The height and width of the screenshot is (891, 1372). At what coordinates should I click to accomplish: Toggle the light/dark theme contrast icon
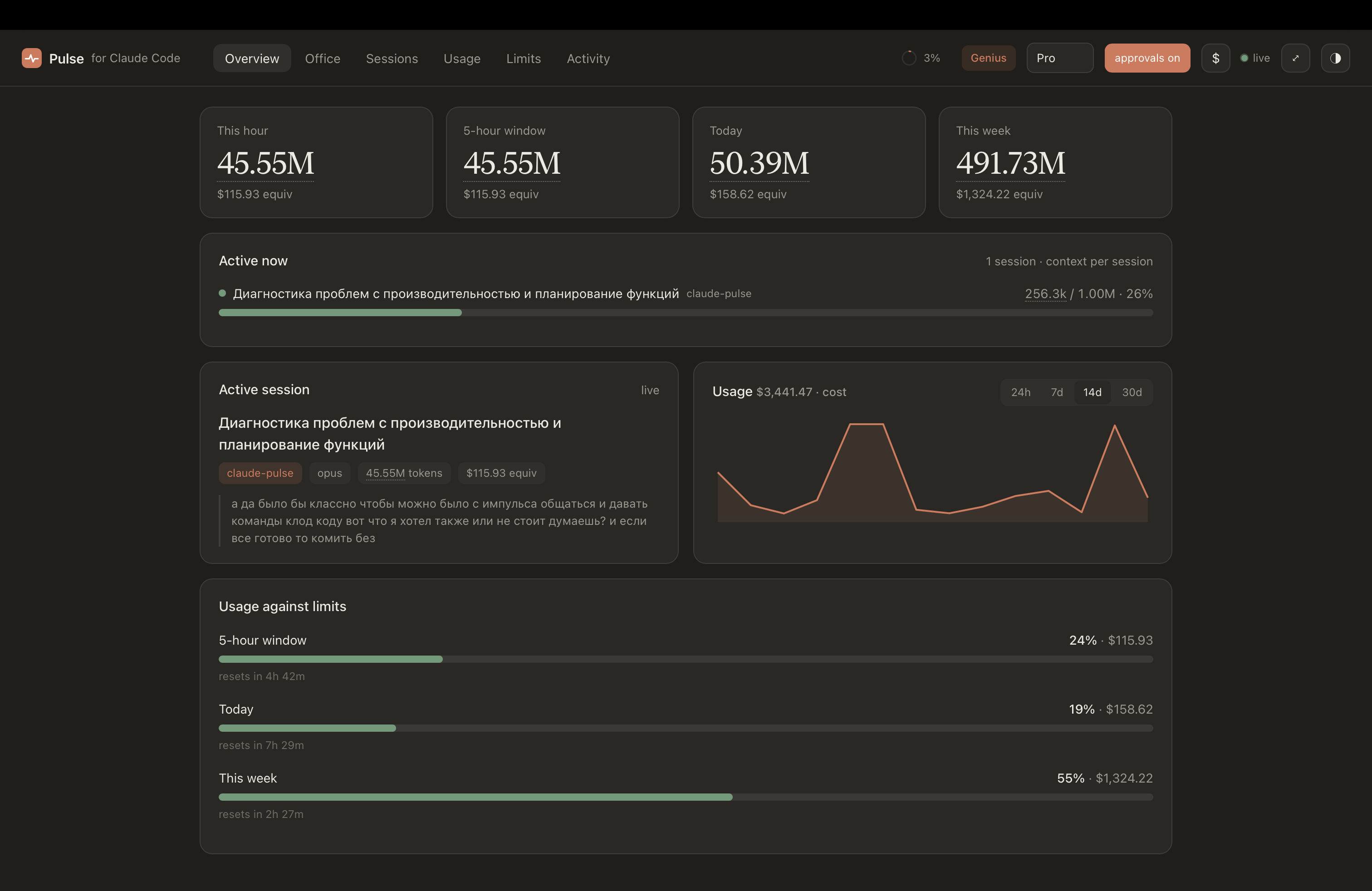point(1335,58)
